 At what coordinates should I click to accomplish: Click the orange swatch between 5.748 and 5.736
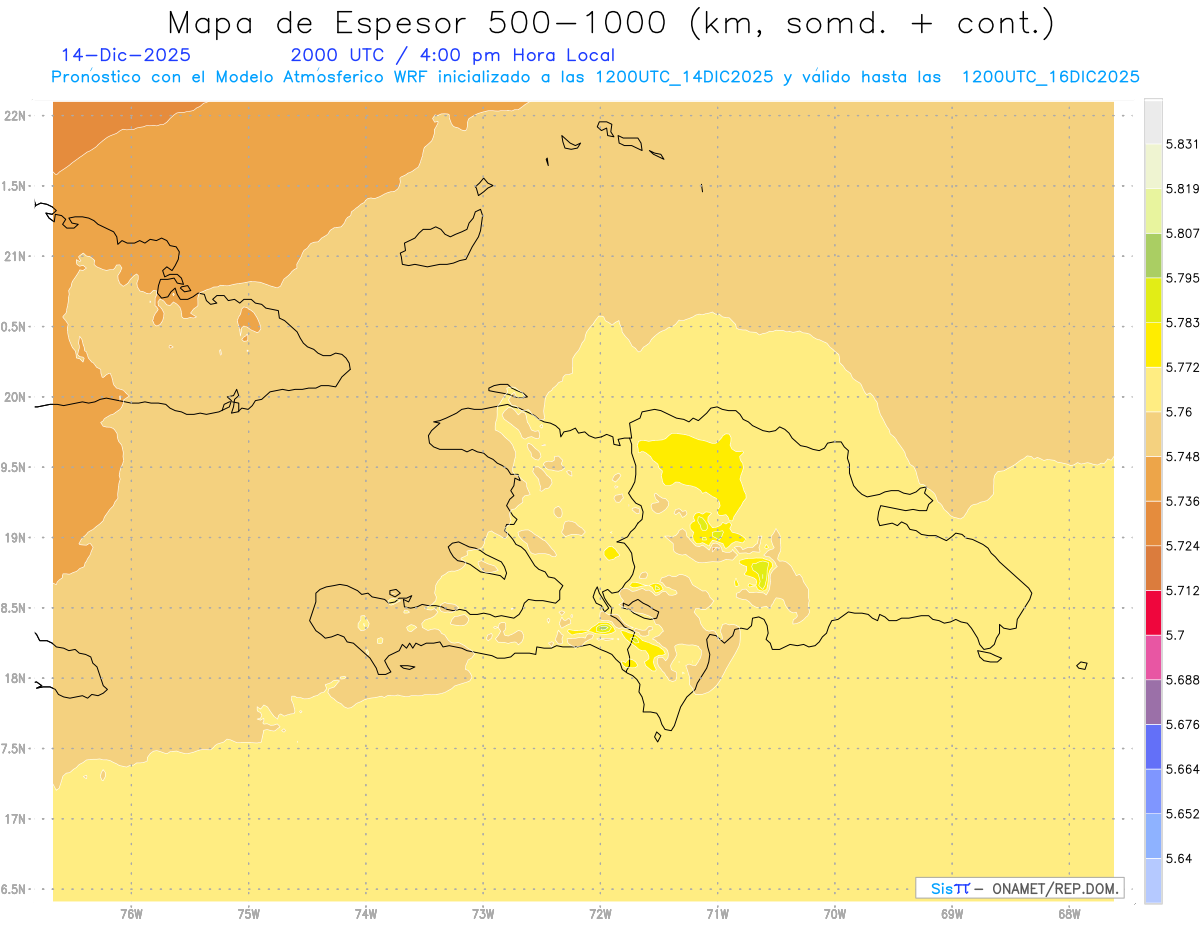[1153, 478]
